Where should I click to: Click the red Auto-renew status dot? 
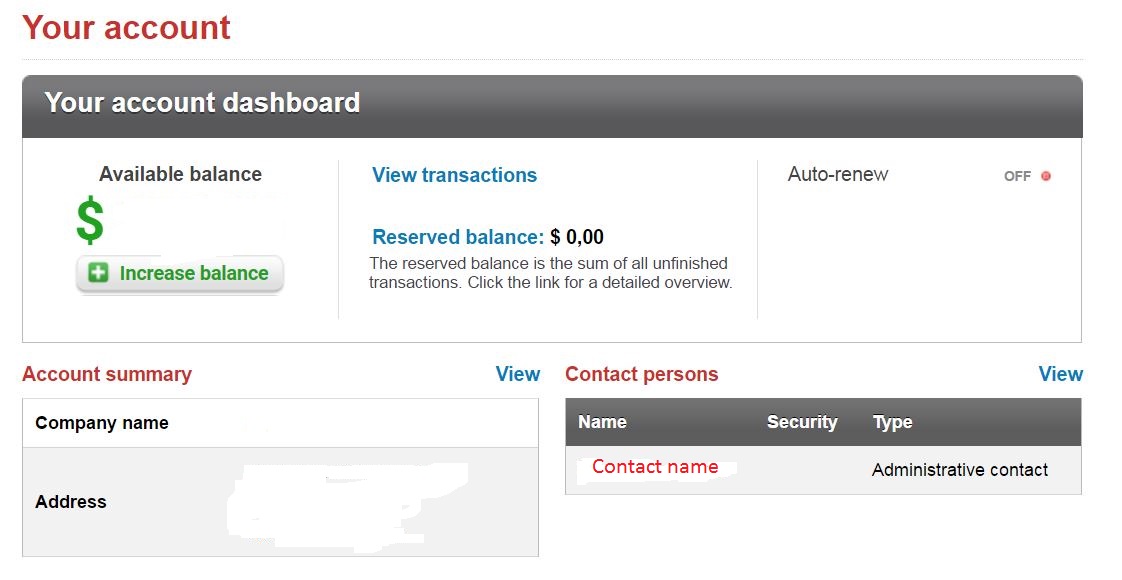1045,176
